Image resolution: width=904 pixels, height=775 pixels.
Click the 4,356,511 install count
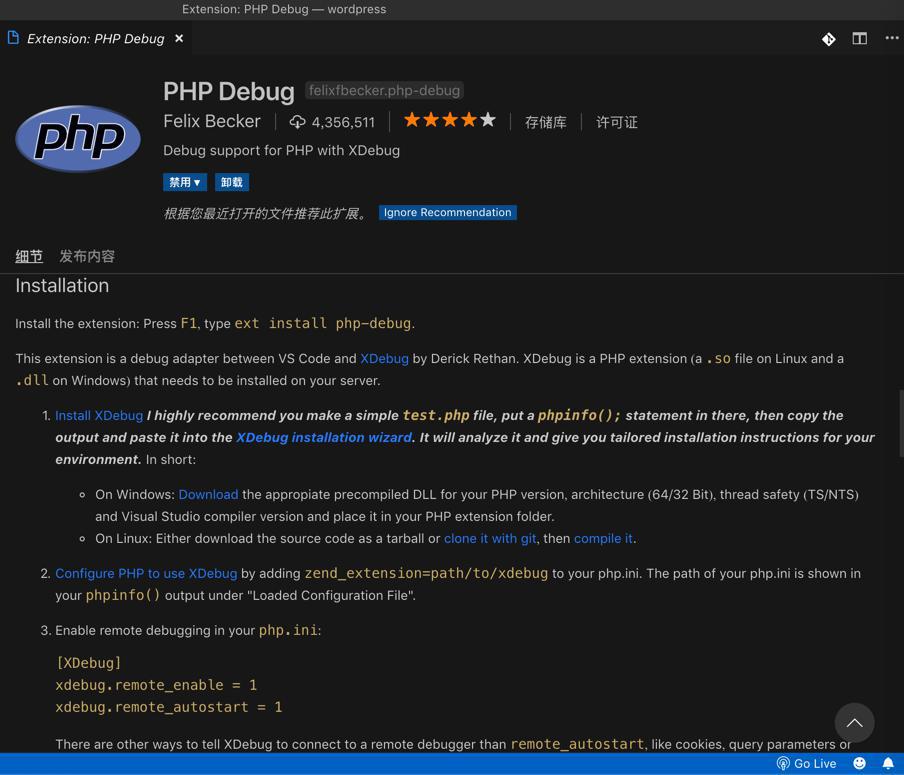click(343, 122)
